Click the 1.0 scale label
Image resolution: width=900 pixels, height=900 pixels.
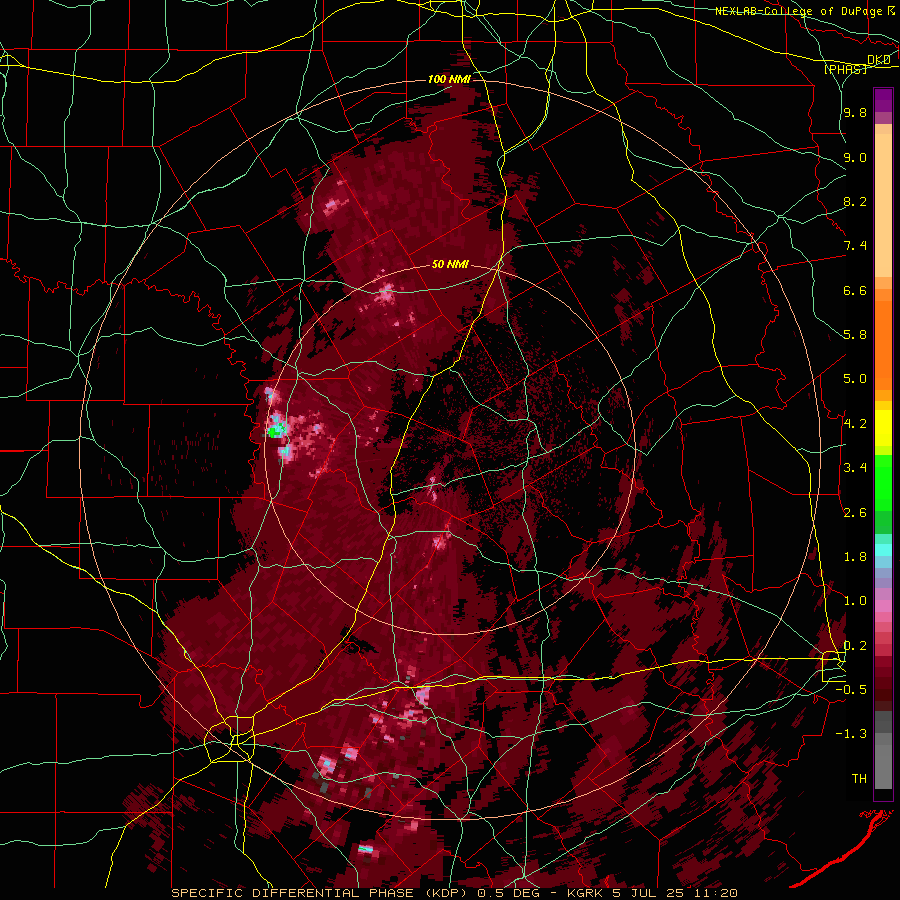[x=855, y=601]
